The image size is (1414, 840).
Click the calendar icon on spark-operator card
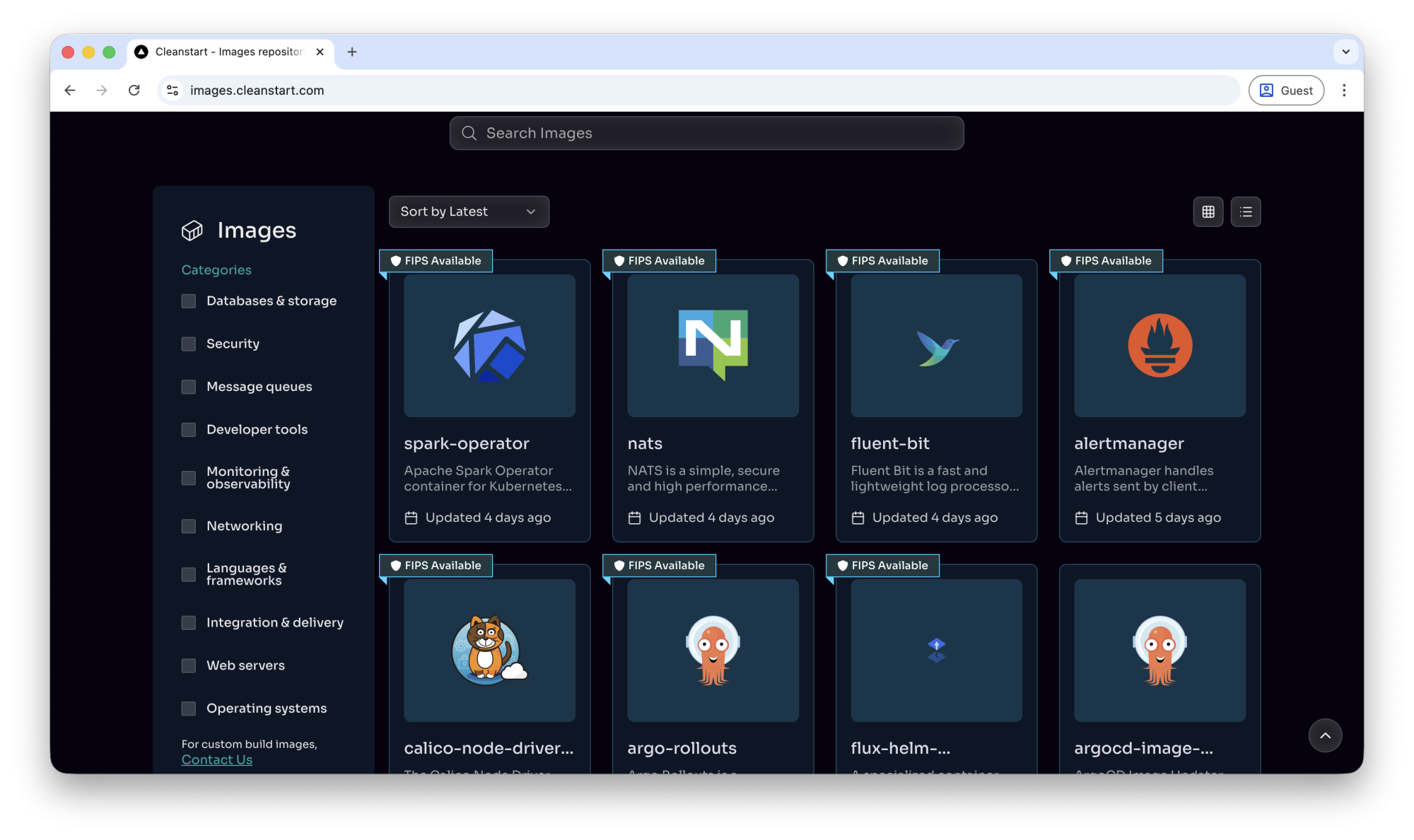click(x=411, y=518)
